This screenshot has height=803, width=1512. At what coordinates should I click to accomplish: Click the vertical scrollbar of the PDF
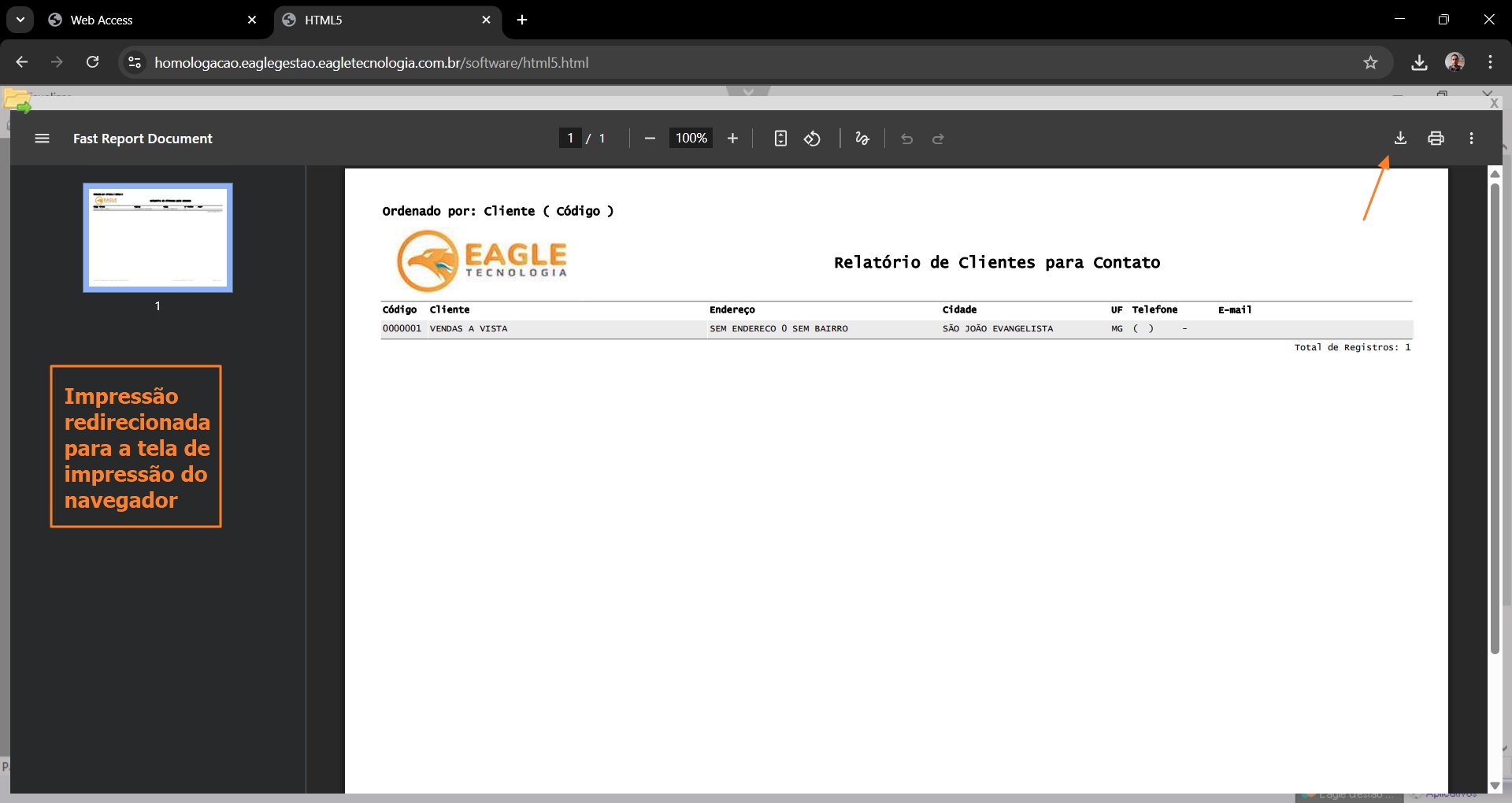[x=1495, y=417]
